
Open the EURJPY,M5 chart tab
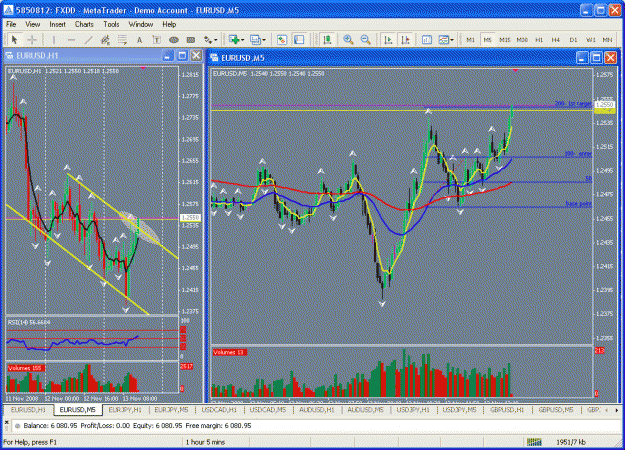(171, 410)
